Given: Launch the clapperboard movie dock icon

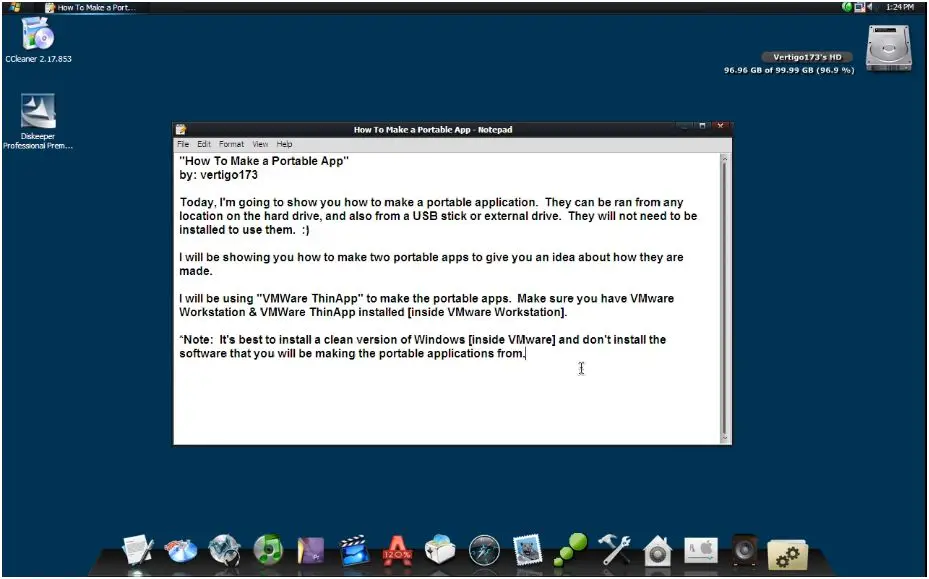Looking at the screenshot, I should [x=354, y=550].
